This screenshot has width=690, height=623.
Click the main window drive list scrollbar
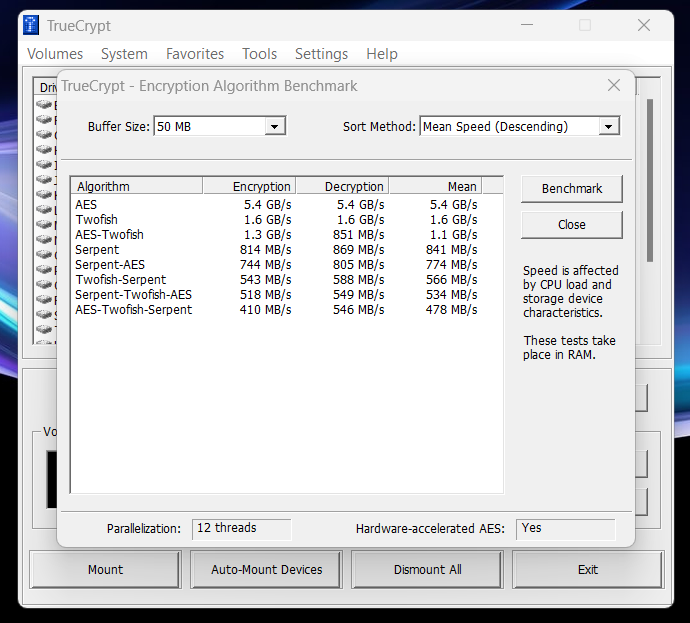(650, 180)
